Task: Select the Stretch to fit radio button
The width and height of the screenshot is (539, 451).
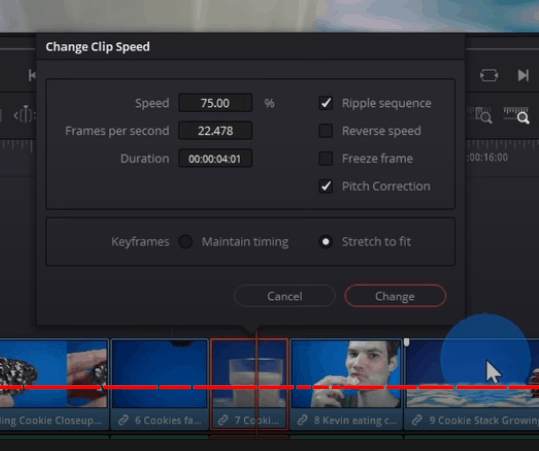Action: [326, 242]
